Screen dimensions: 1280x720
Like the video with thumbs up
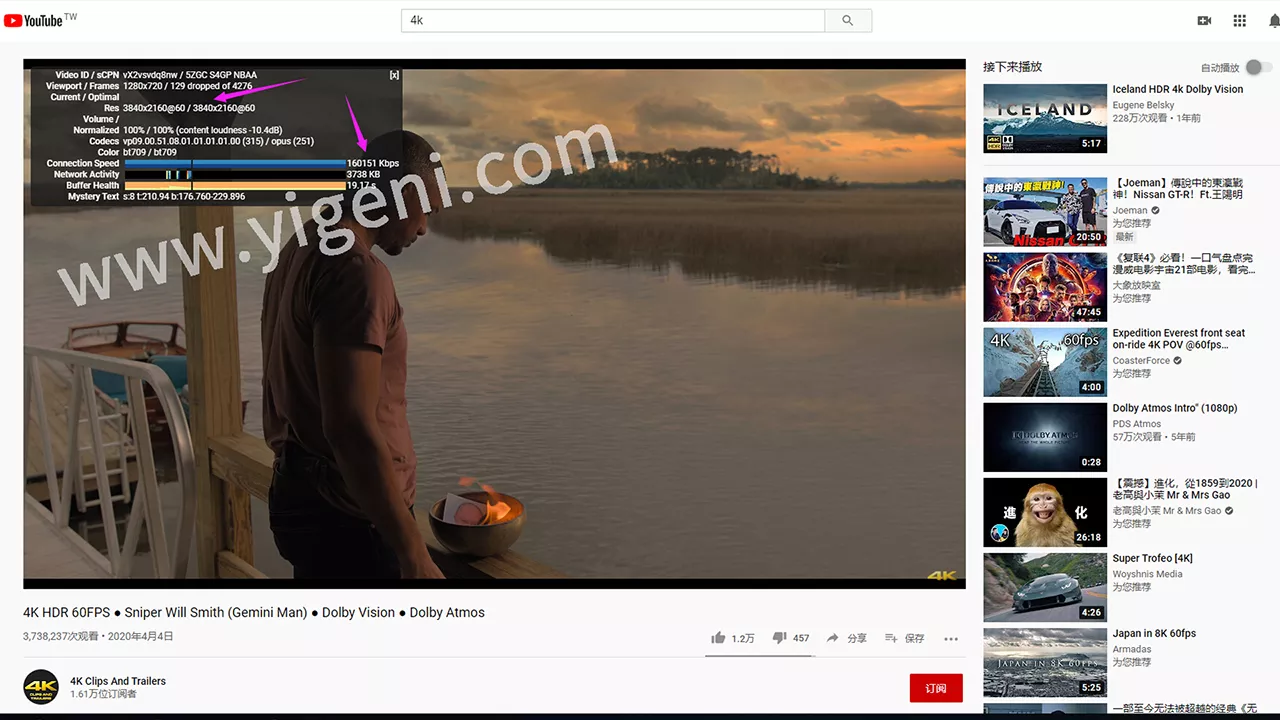coord(718,638)
